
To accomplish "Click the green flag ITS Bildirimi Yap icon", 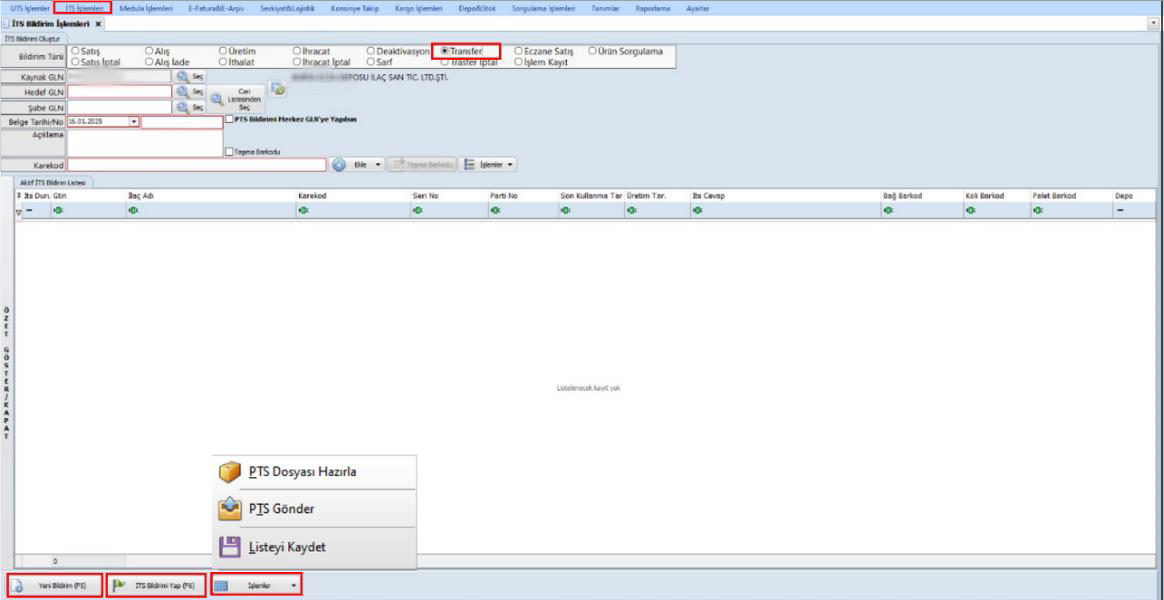I will pyautogui.click(x=117, y=586).
